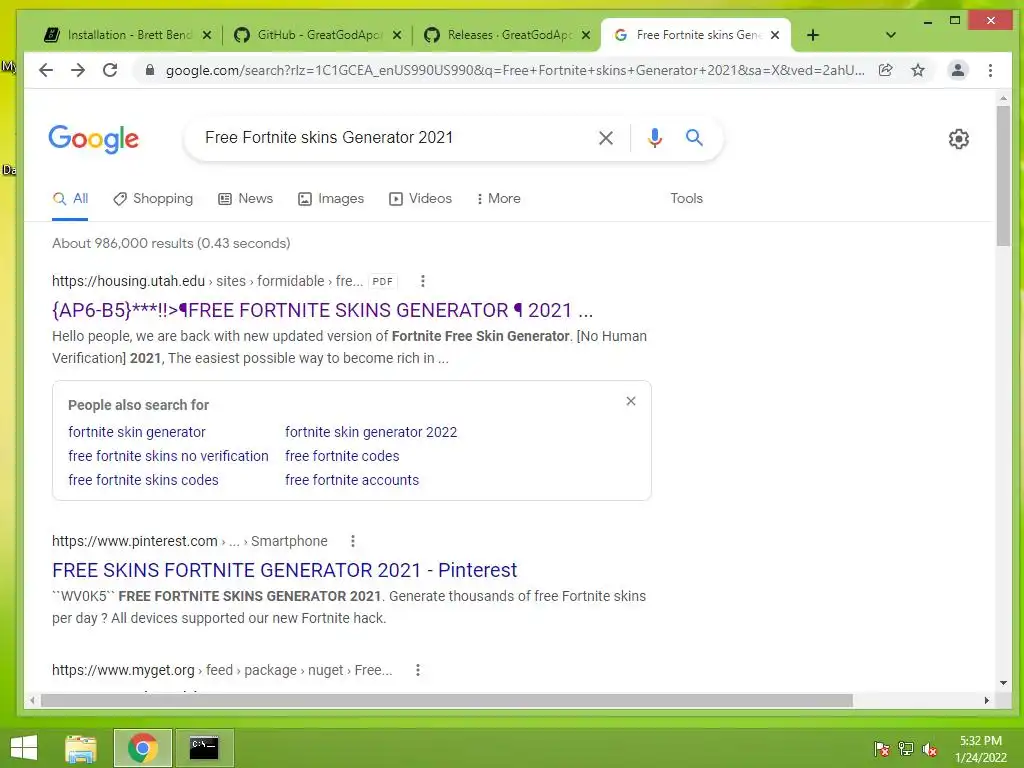
Task: Open the Pinterest FREE SKINS FORTNITE result
Action: 284,570
